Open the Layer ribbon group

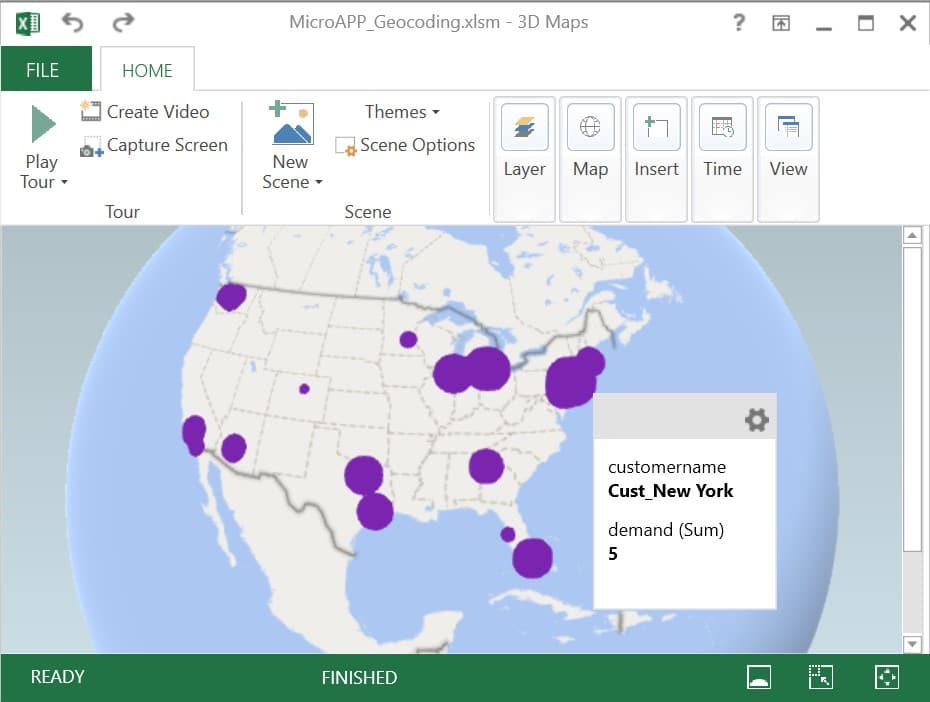[x=524, y=159]
